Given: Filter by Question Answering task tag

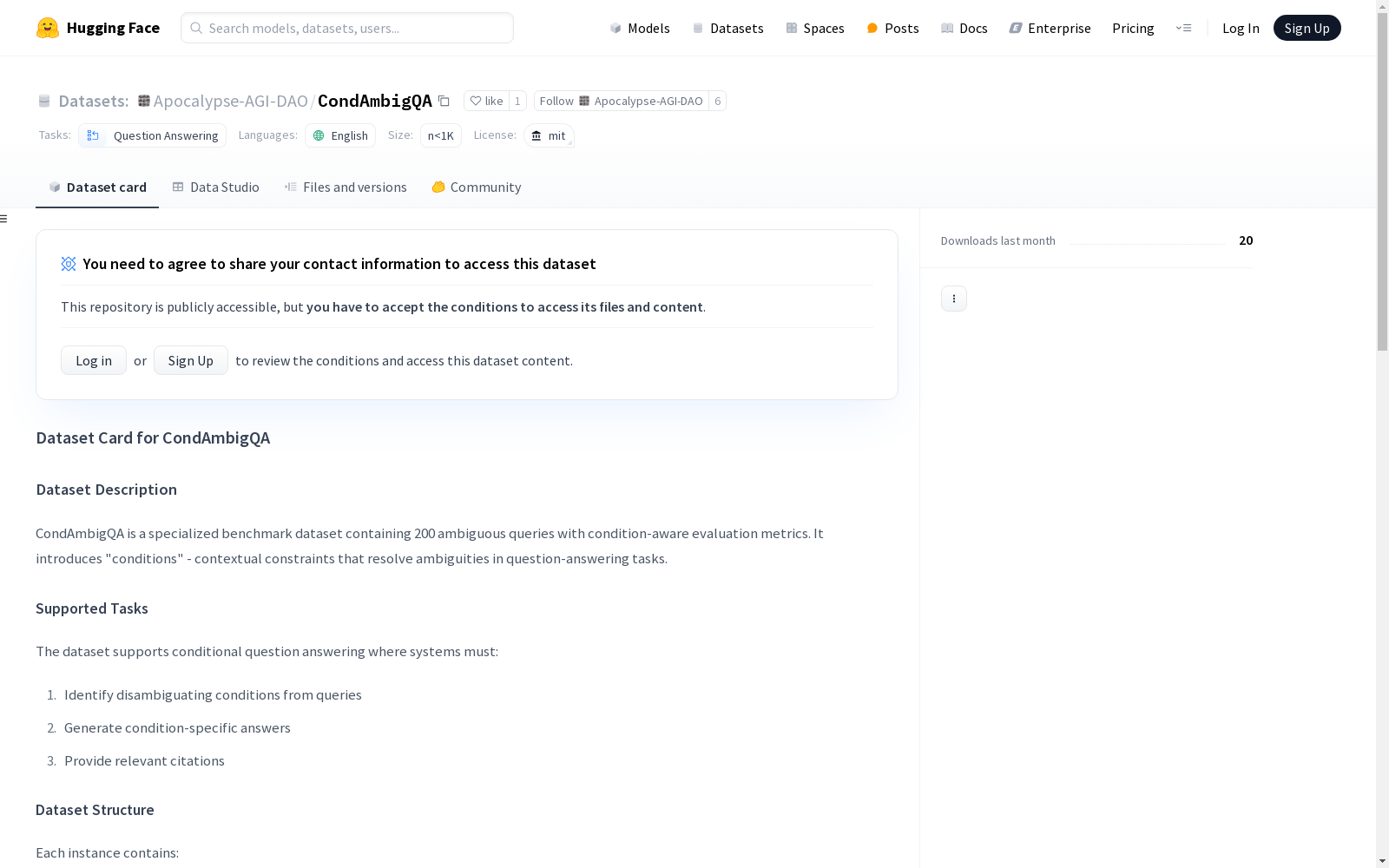Looking at the screenshot, I should (x=153, y=135).
